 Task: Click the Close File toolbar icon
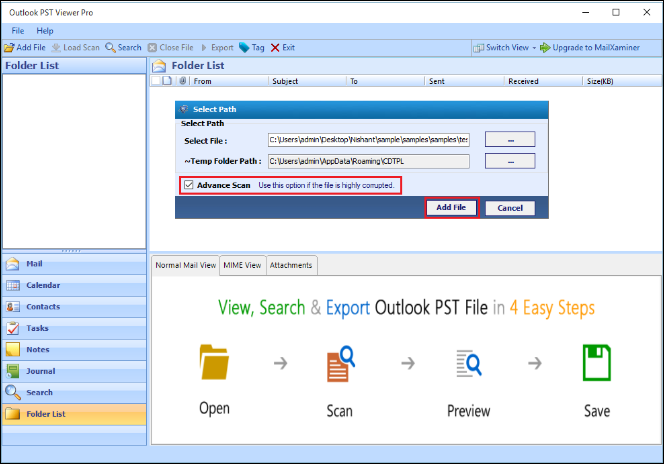[x=152, y=48]
